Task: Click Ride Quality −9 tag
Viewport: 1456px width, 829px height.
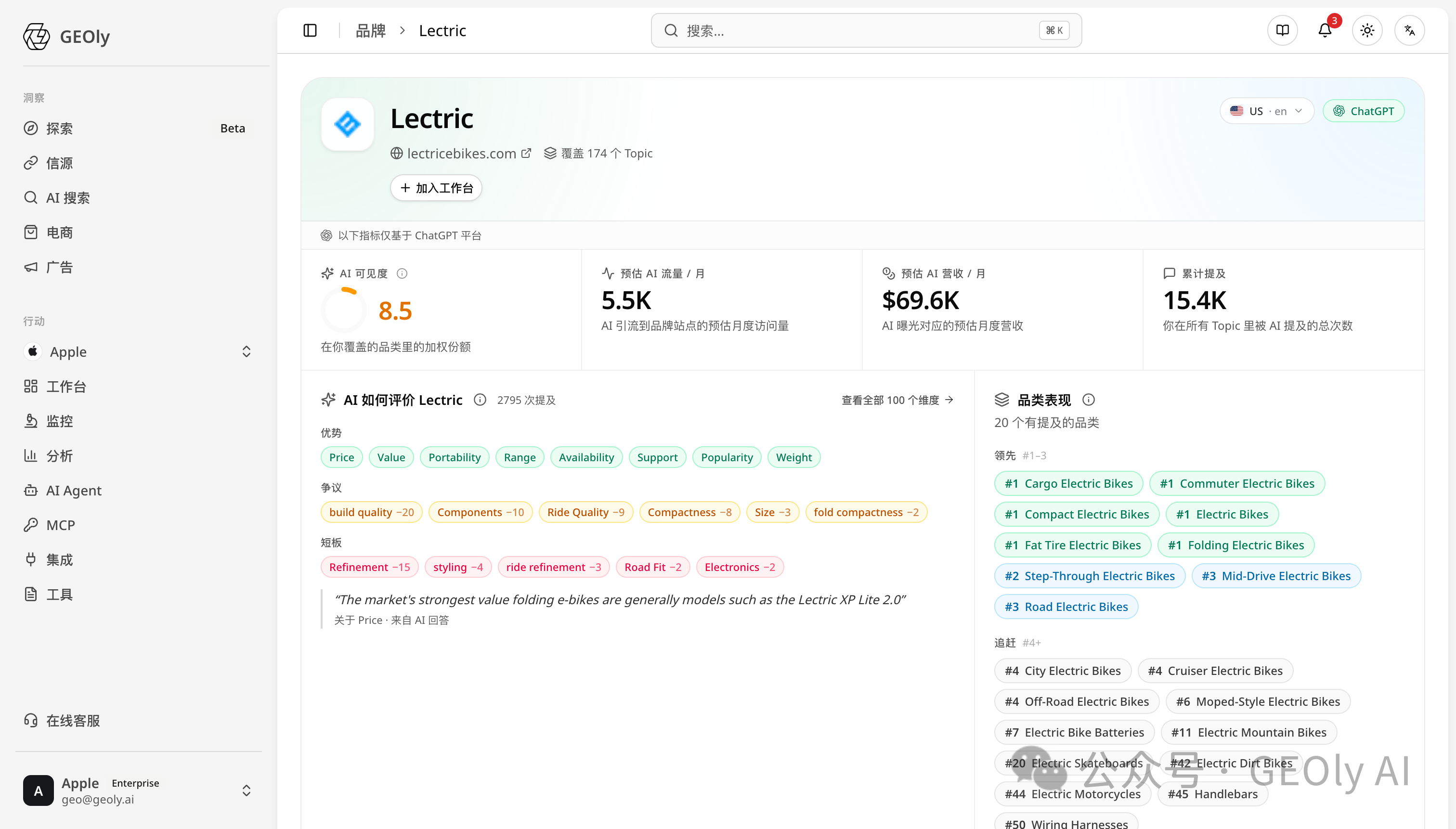Action: 586,512
